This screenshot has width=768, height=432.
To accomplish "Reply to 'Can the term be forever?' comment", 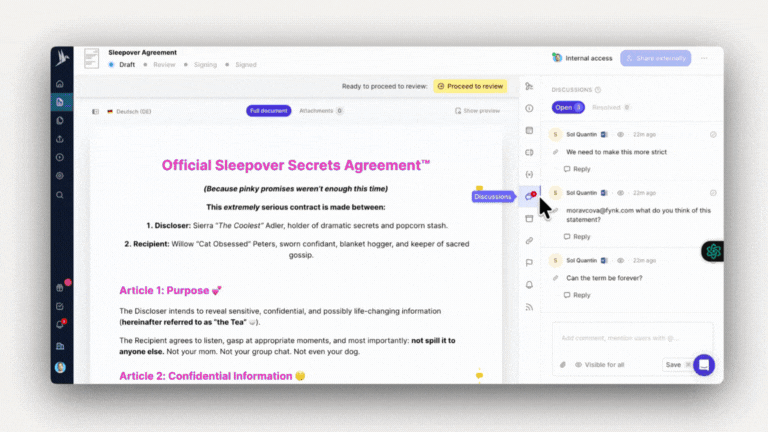I will (577, 295).
